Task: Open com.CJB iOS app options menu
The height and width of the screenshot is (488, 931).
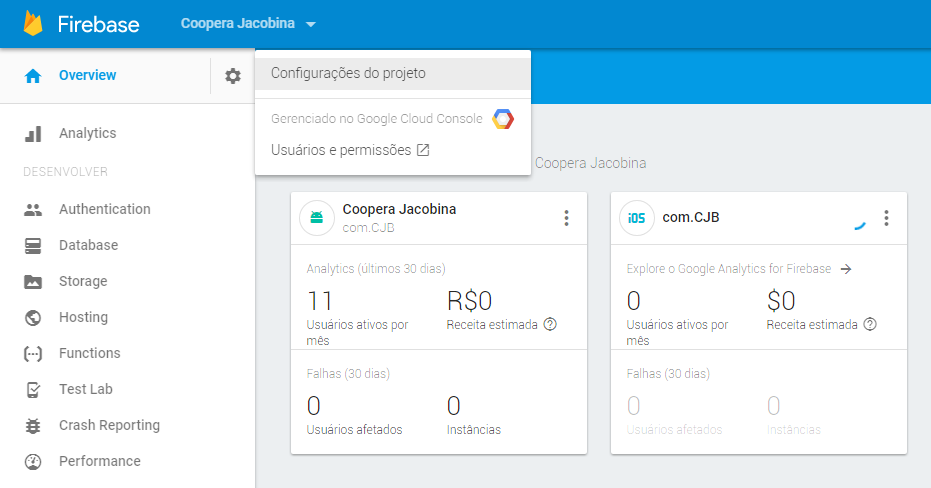Action: [x=885, y=218]
